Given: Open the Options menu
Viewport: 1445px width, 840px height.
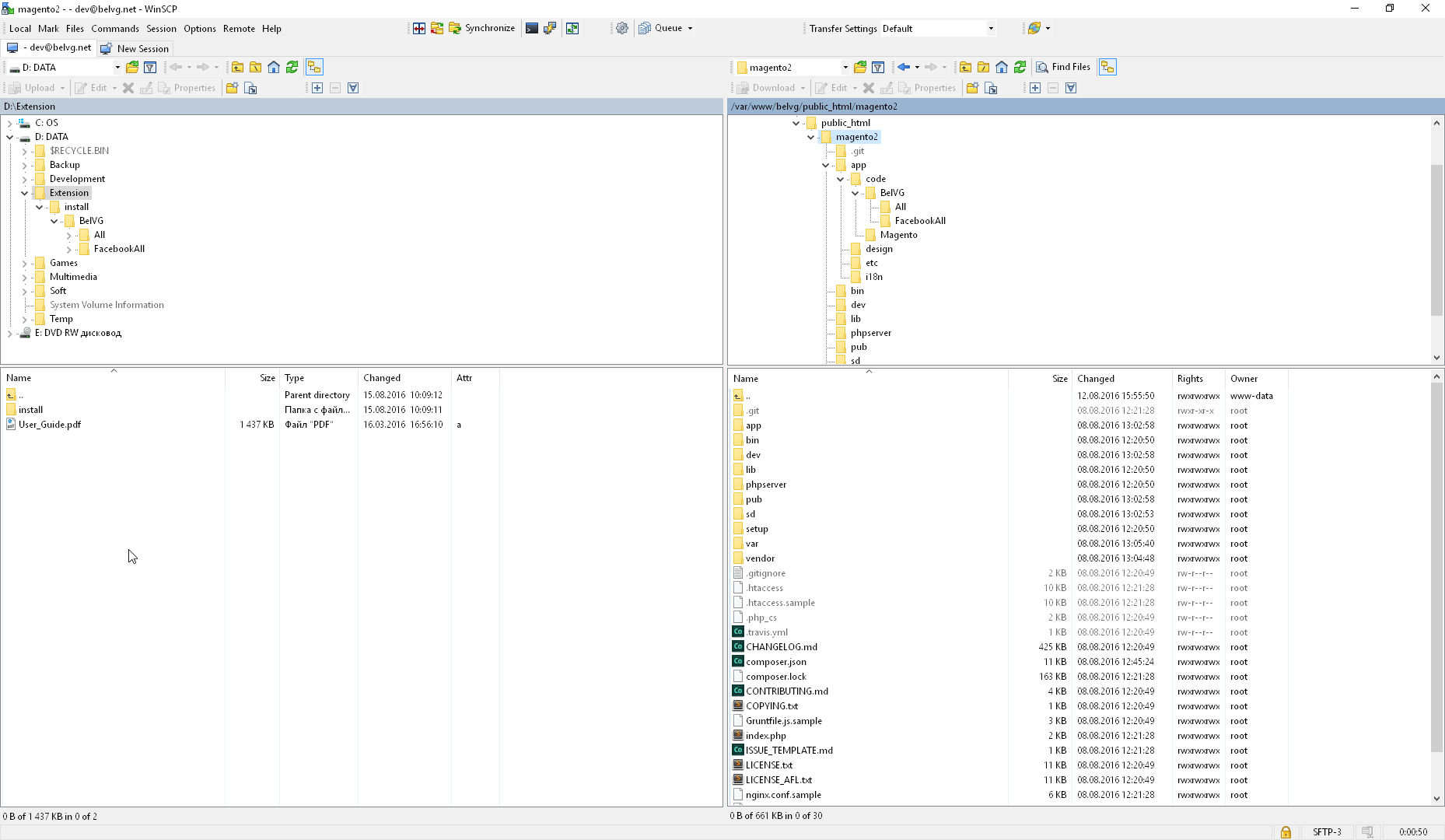Looking at the screenshot, I should (200, 29).
